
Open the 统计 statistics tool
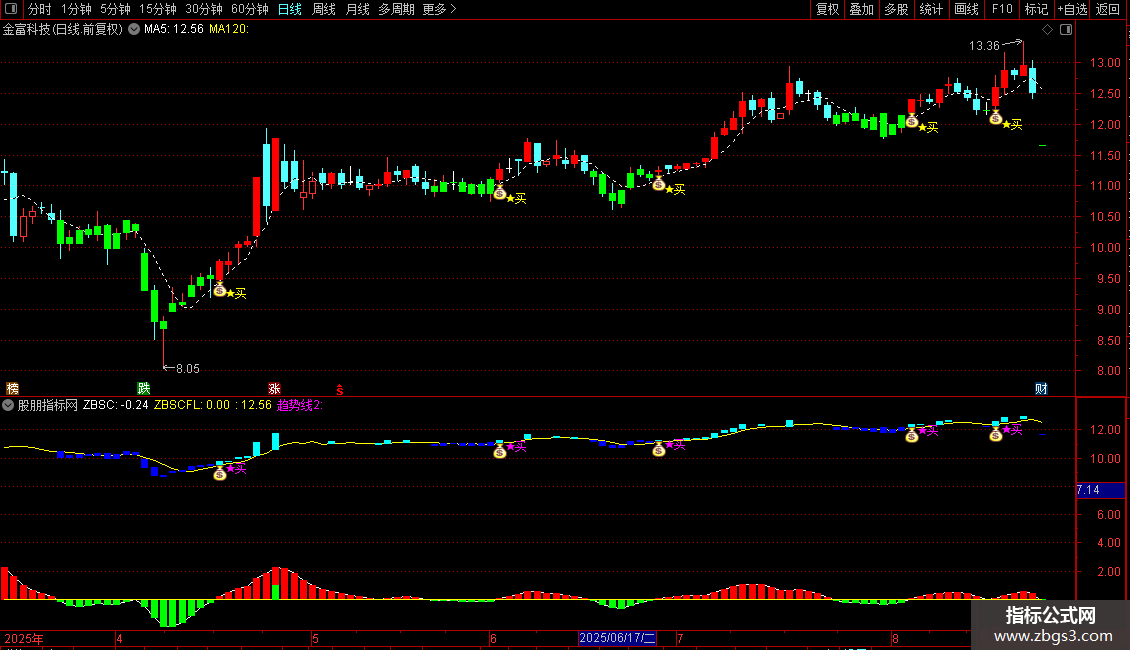point(930,9)
